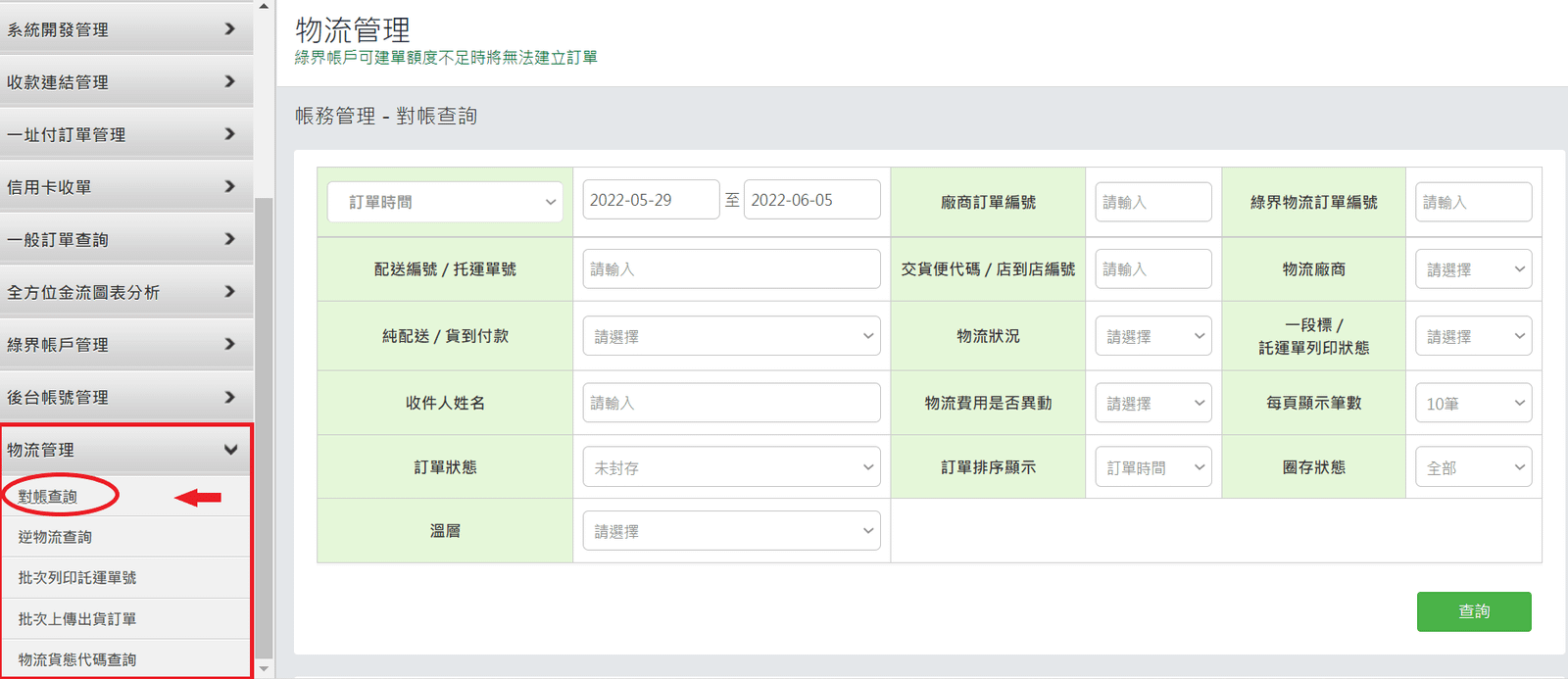Open the 溫層 dropdown
Image resolution: width=1568 pixels, height=679 pixels.
(x=731, y=531)
